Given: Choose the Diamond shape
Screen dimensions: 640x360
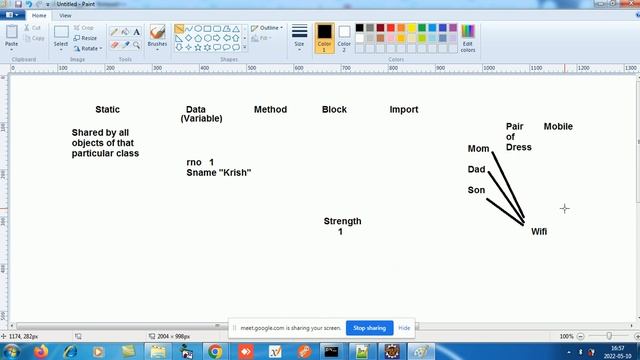Looking at the screenshot, I should (189, 38).
